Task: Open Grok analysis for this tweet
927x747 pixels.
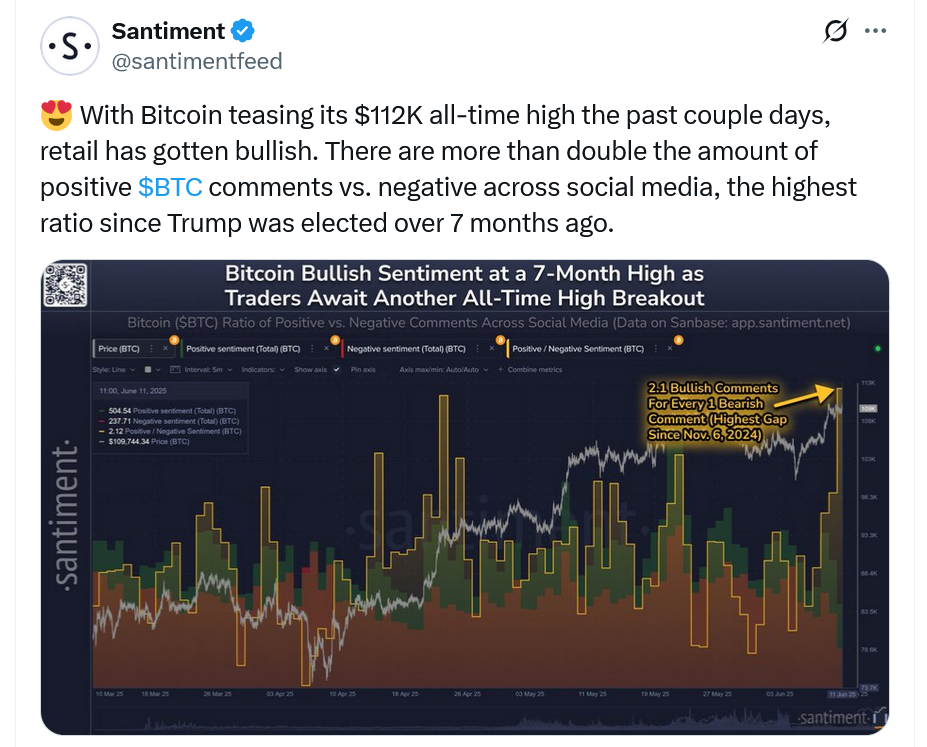Action: pyautogui.click(x=835, y=31)
